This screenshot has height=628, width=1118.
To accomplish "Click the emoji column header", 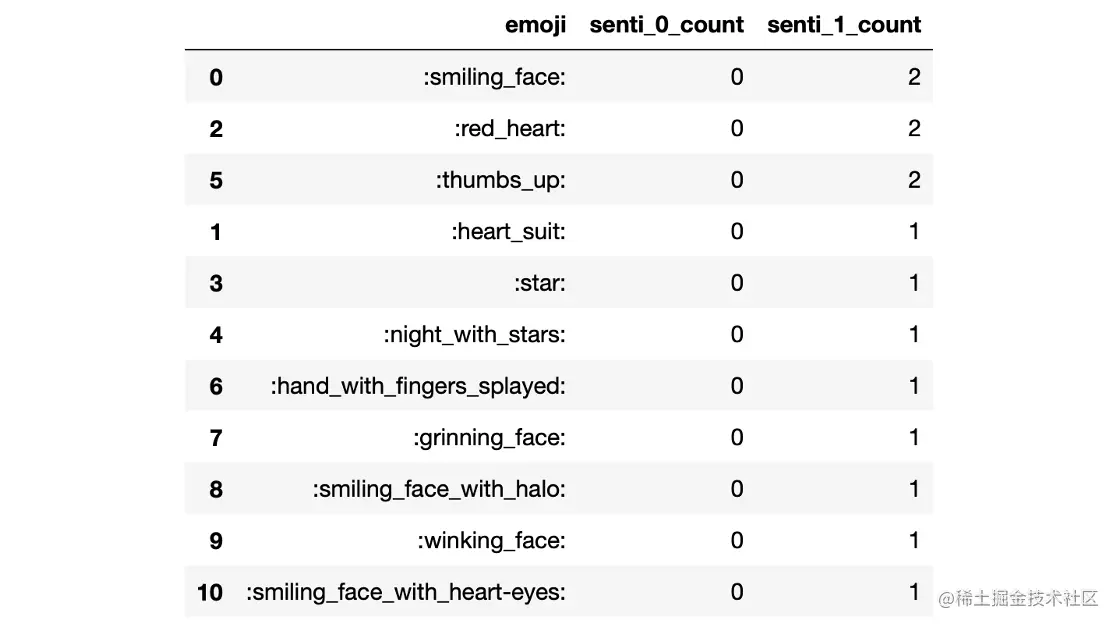I will pos(535,25).
